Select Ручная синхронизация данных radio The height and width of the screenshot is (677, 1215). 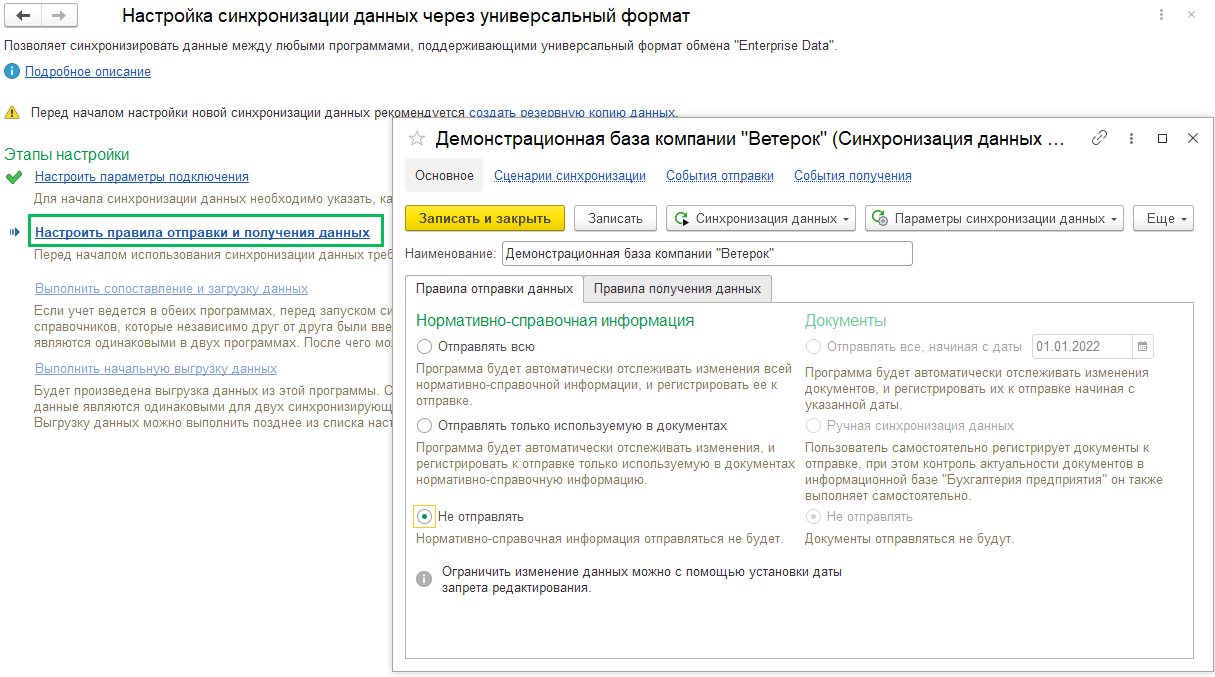coord(814,425)
